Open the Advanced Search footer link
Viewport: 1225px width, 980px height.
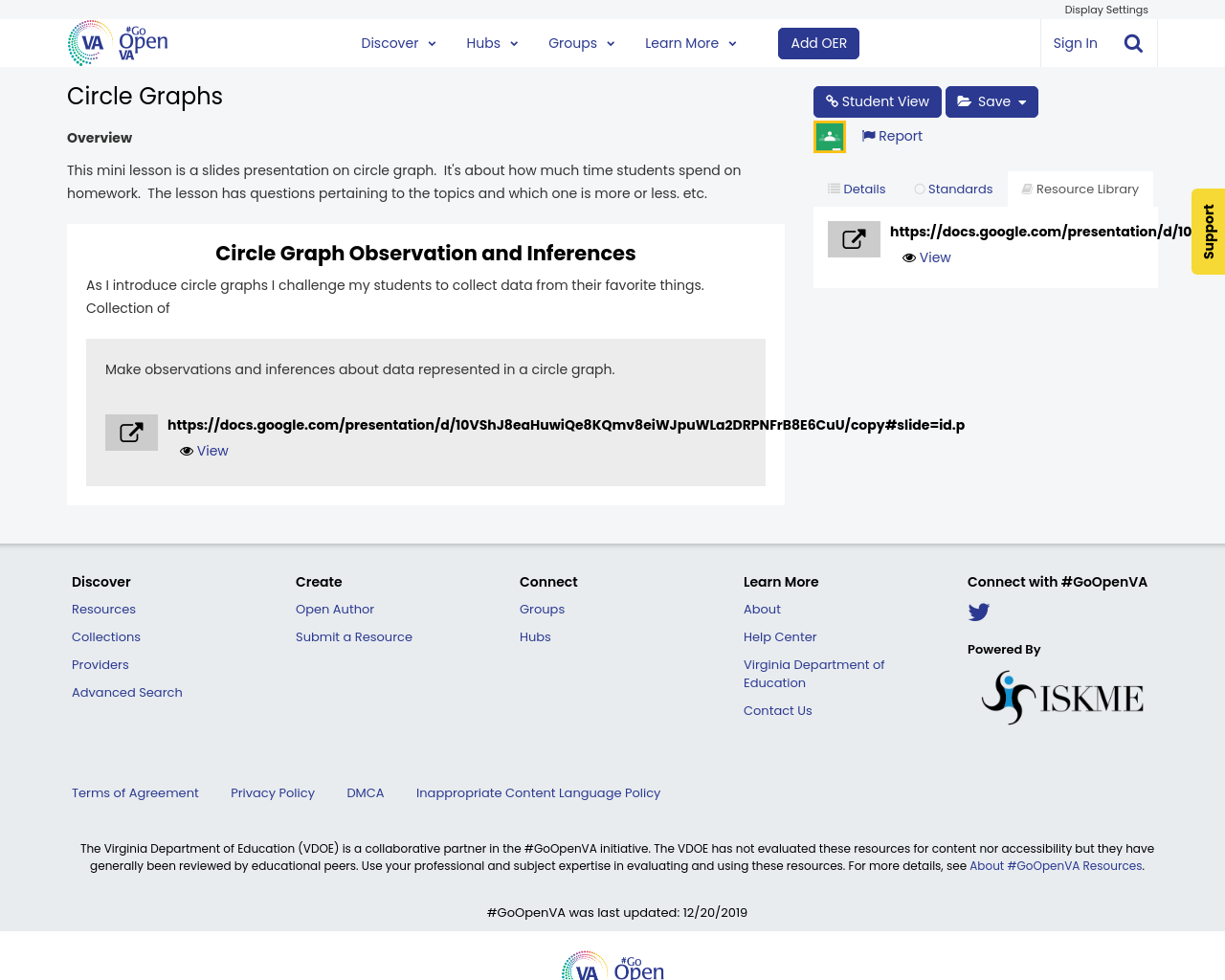(x=127, y=692)
